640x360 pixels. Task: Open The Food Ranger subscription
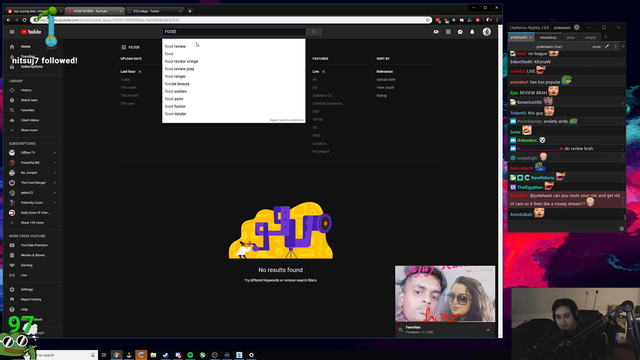(x=33, y=183)
